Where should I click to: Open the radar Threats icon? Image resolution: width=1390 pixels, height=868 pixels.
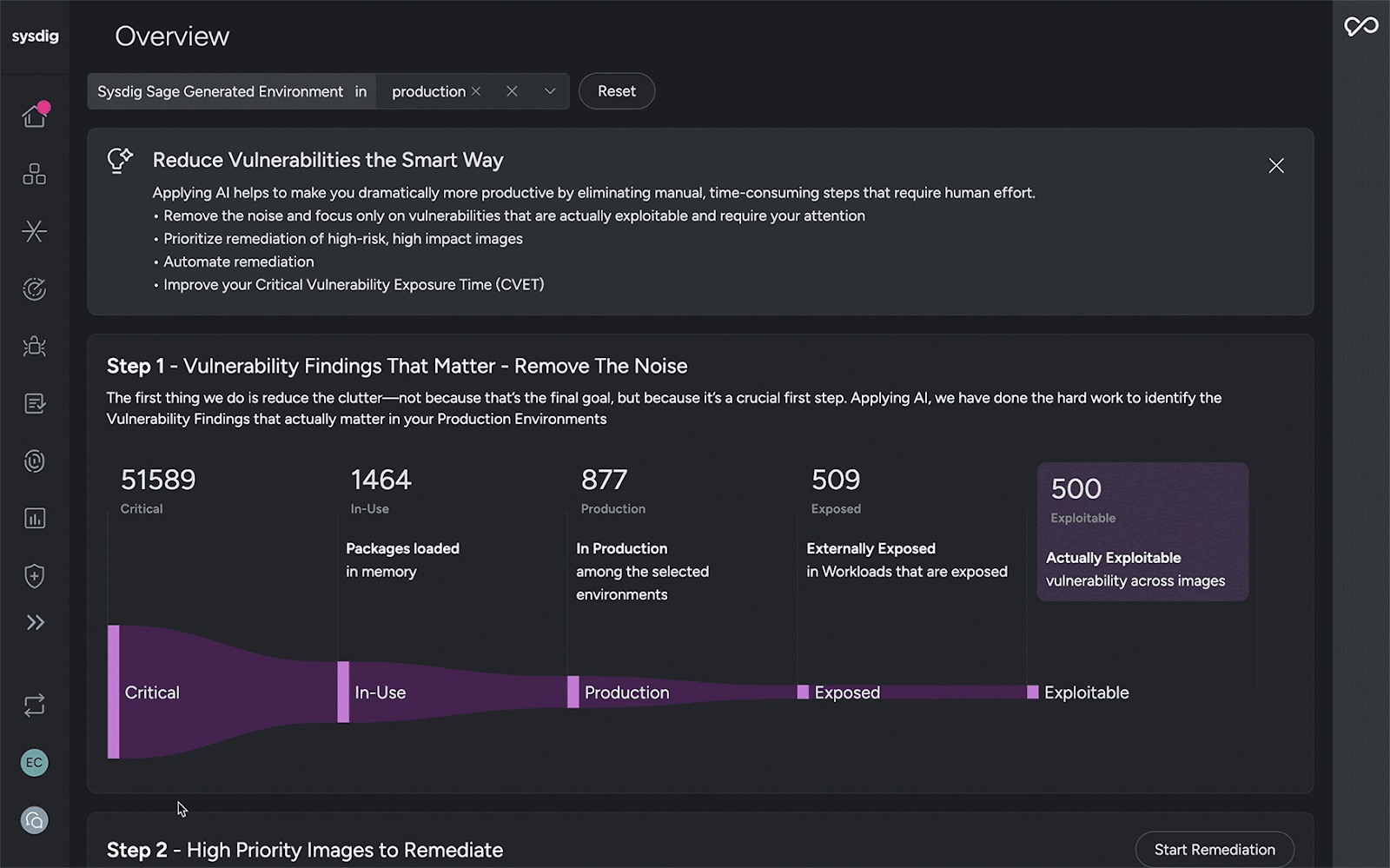click(x=34, y=289)
